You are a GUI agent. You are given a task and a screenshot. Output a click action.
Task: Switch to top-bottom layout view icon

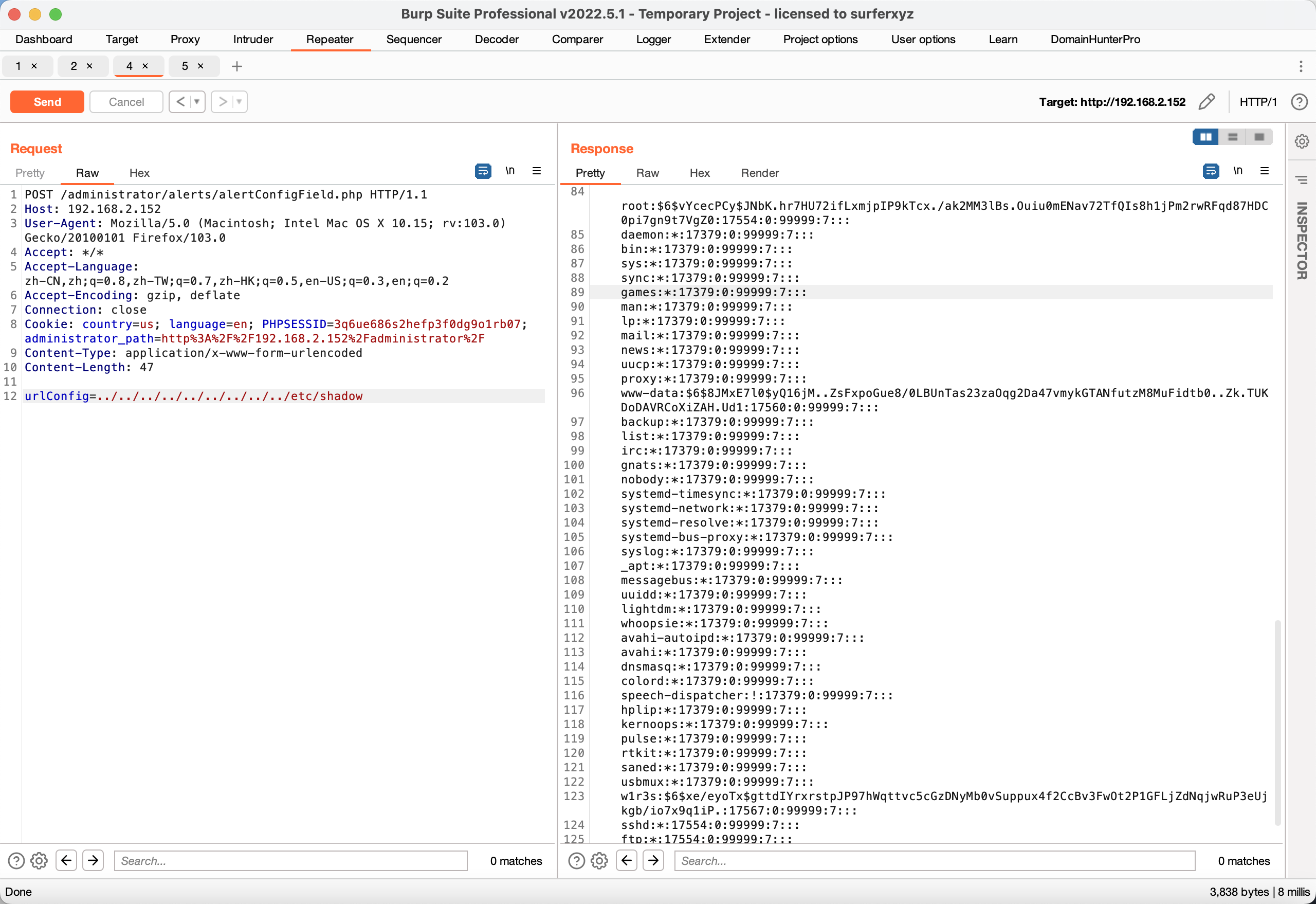[1232, 137]
